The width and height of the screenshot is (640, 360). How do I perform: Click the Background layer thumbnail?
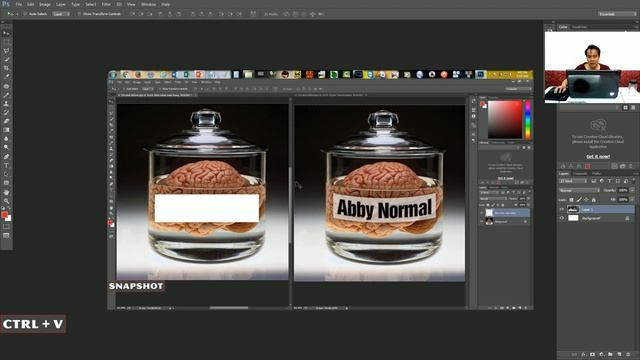pyautogui.click(x=573, y=218)
